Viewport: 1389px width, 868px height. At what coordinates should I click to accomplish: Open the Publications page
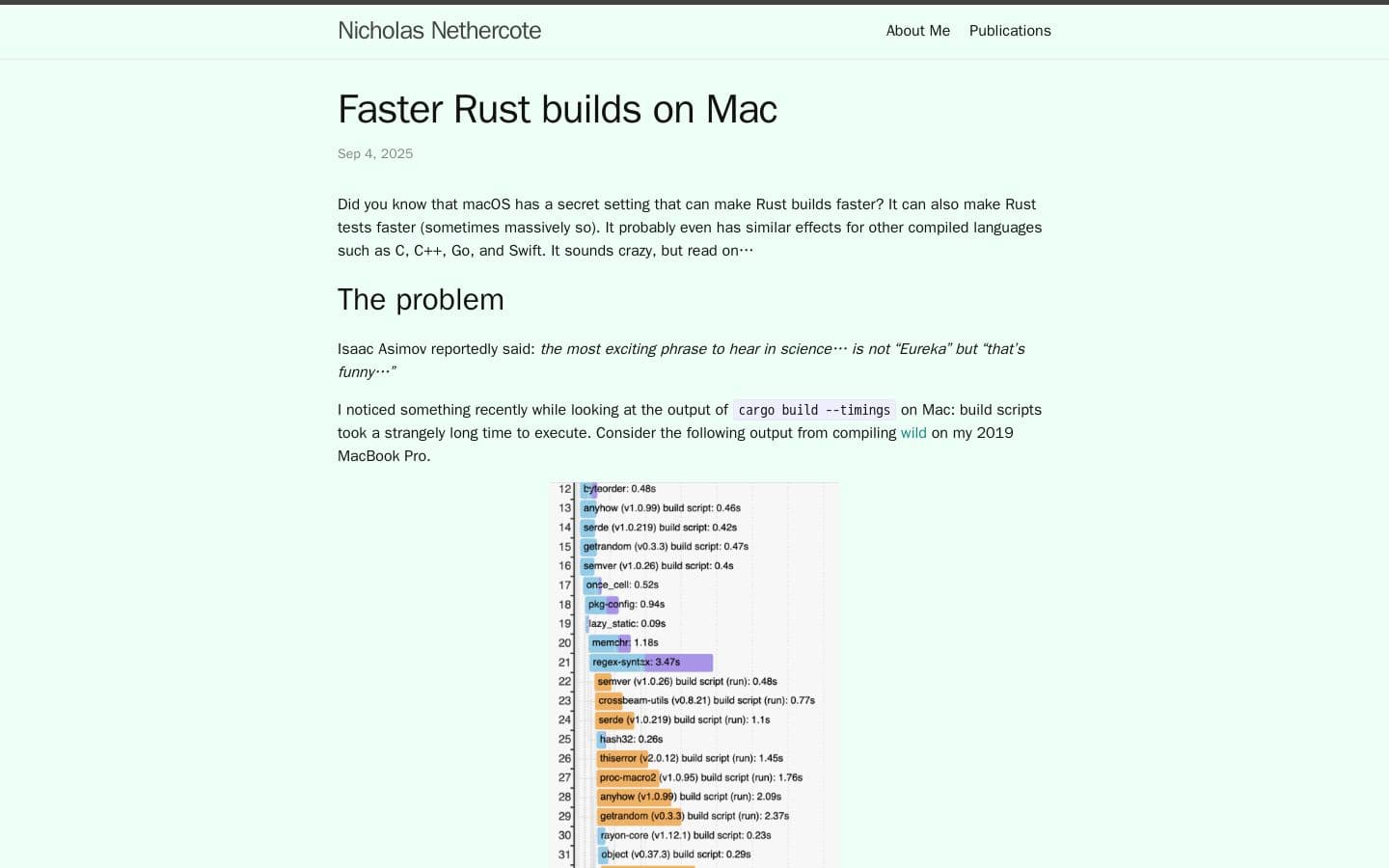pyautogui.click(x=1009, y=30)
